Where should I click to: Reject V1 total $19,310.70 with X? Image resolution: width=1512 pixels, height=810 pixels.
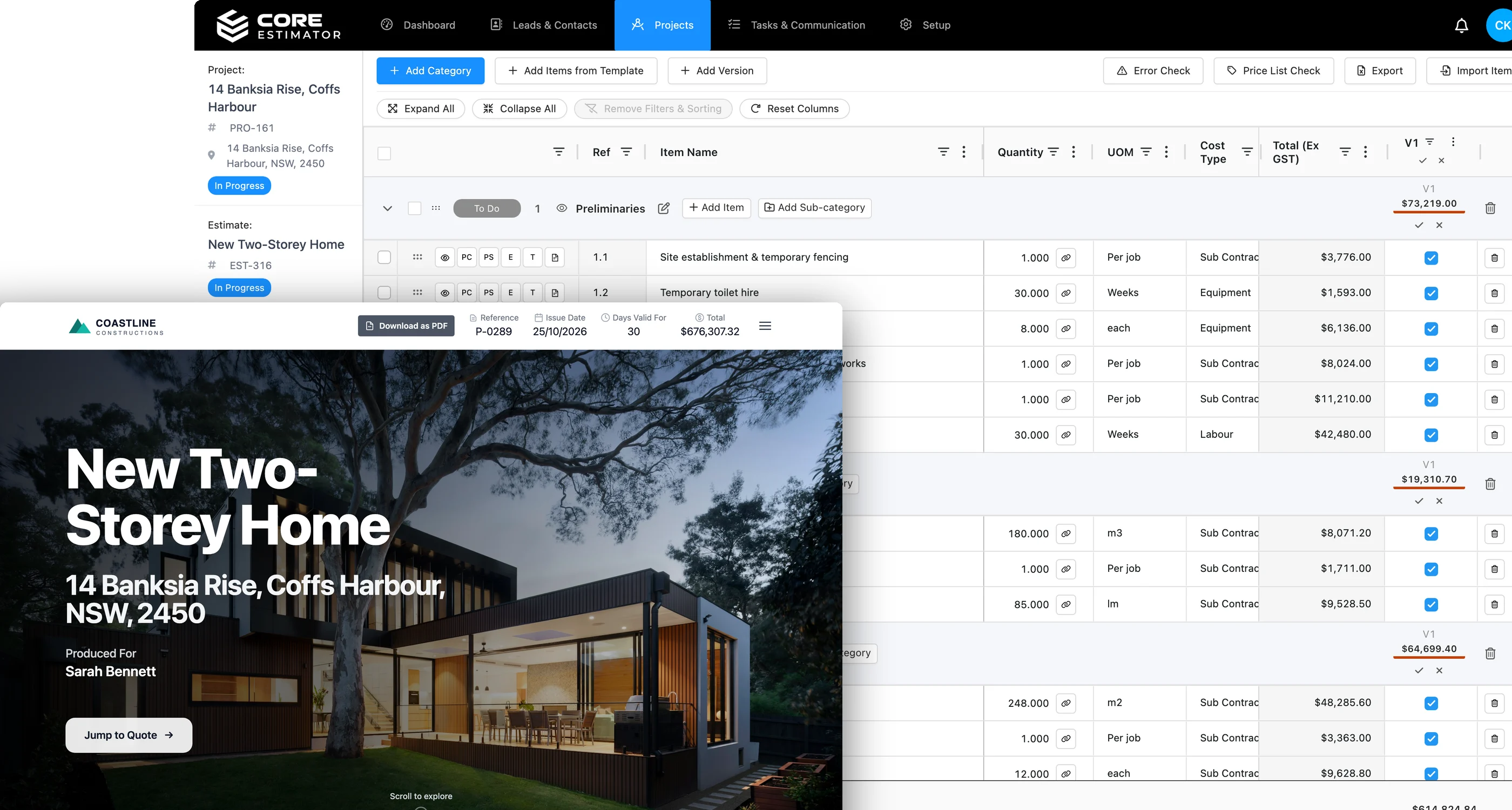click(x=1439, y=501)
